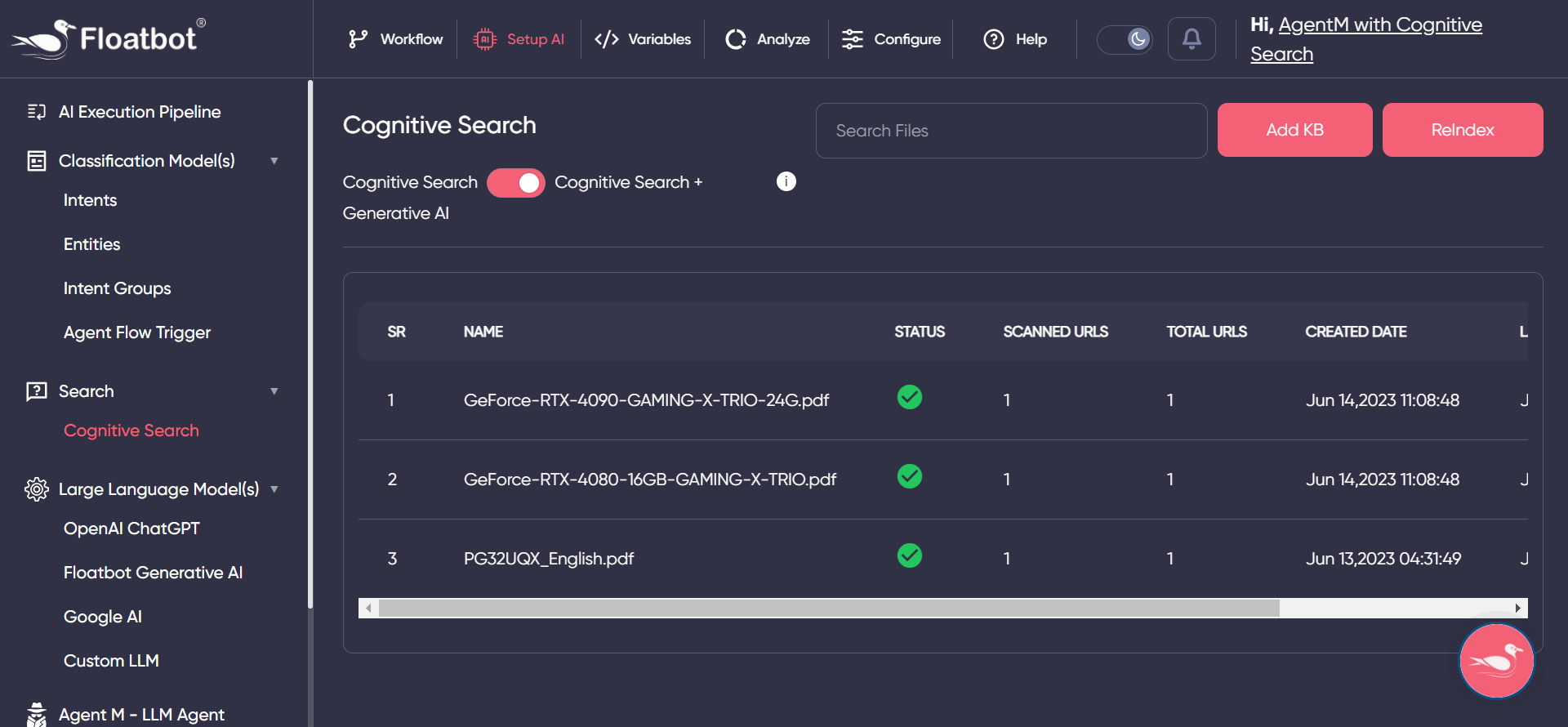Click the Analyze circular icon

(x=736, y=39)
